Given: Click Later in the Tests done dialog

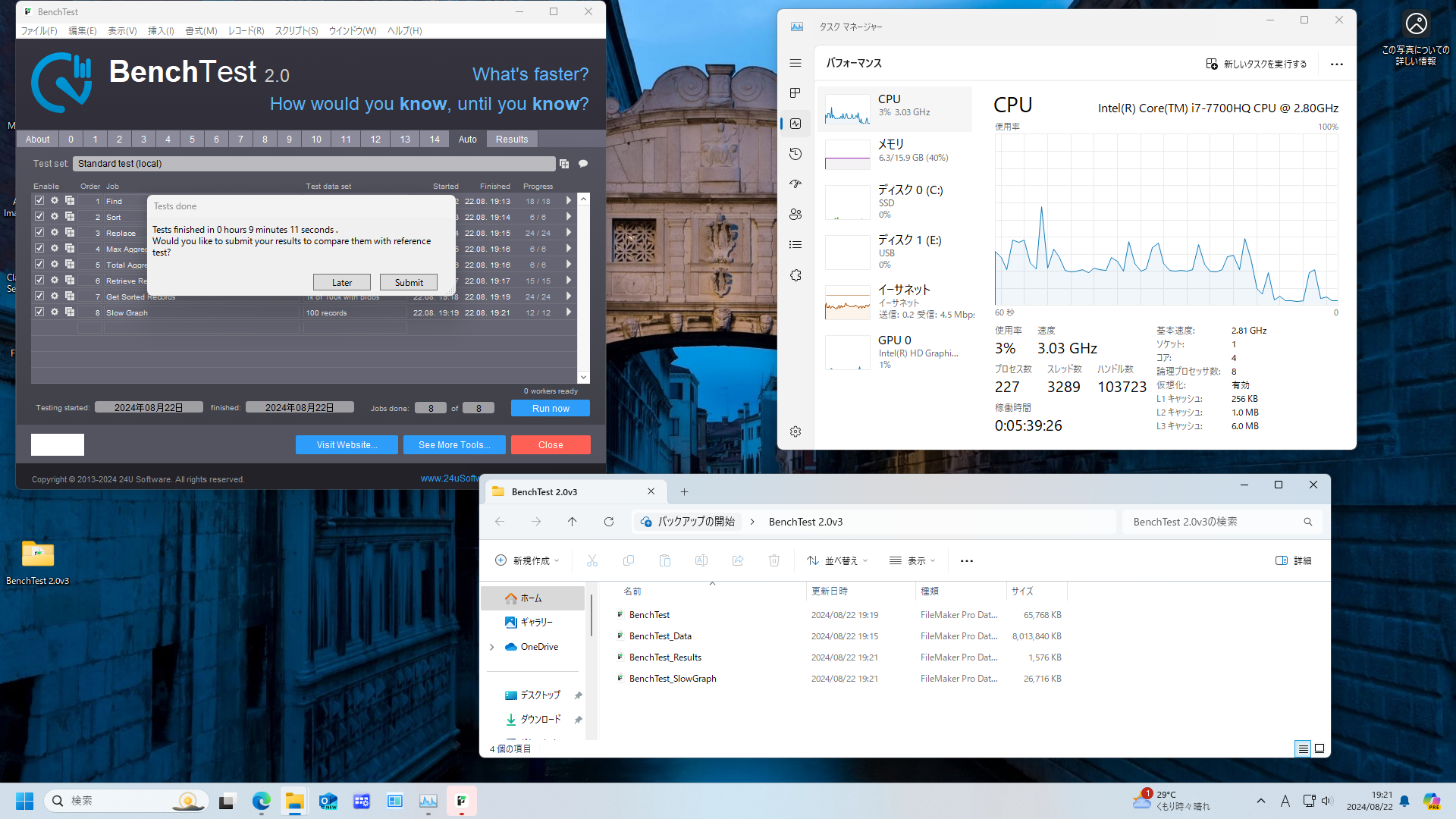Looking at the screenshot, I should pos(342,283).
